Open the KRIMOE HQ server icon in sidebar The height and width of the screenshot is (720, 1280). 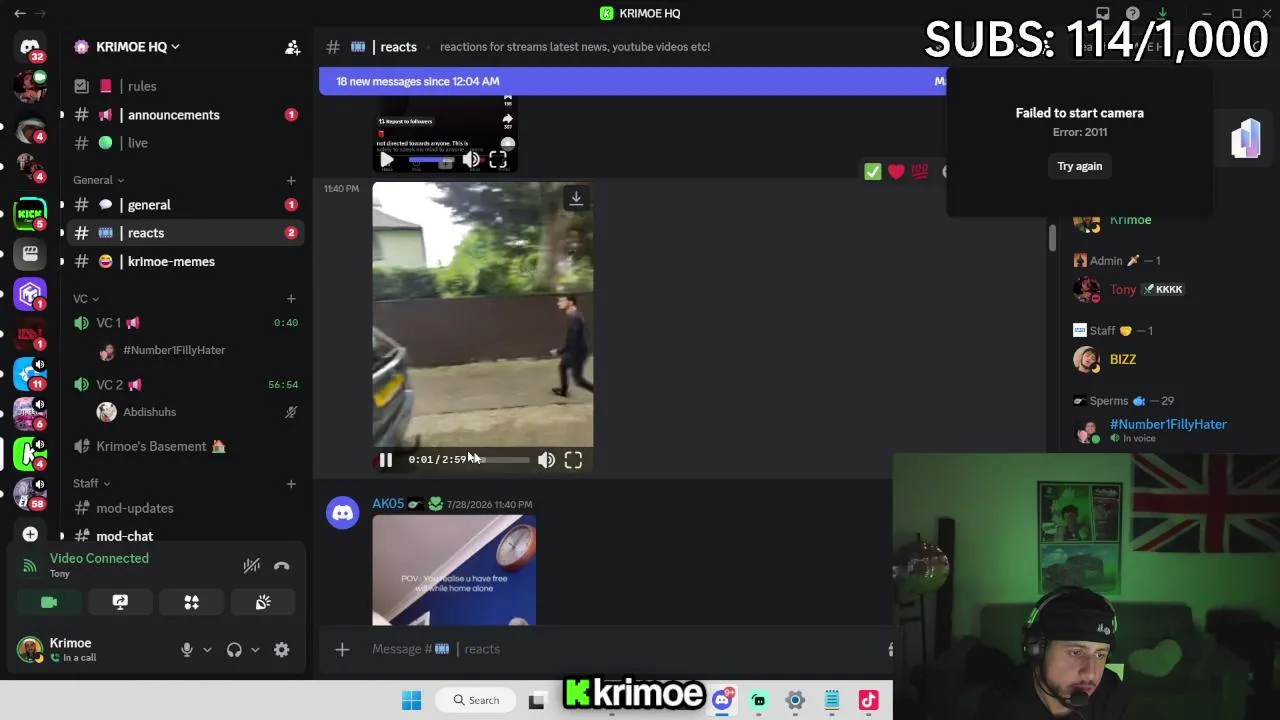click(30, 454)
